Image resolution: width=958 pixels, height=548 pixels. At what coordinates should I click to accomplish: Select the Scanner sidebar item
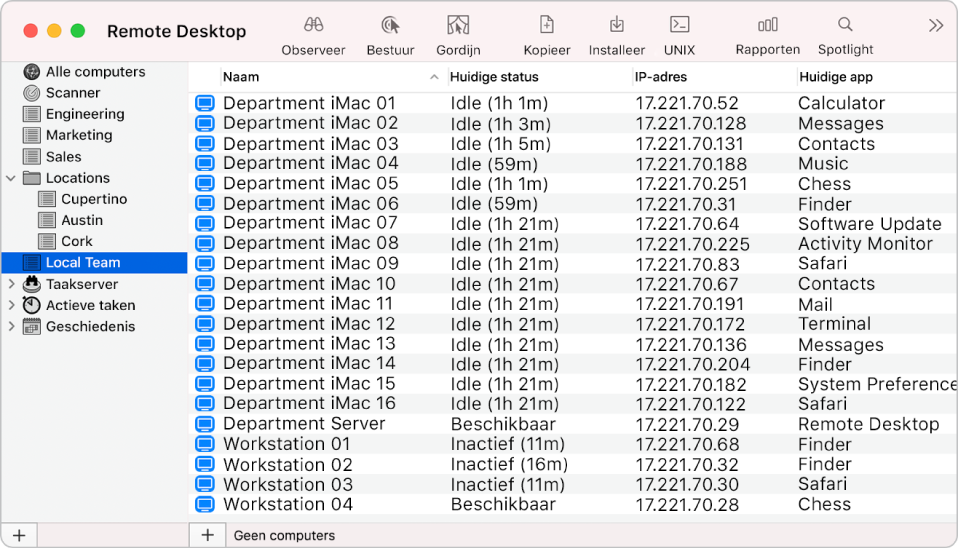[x=73, y=93]
